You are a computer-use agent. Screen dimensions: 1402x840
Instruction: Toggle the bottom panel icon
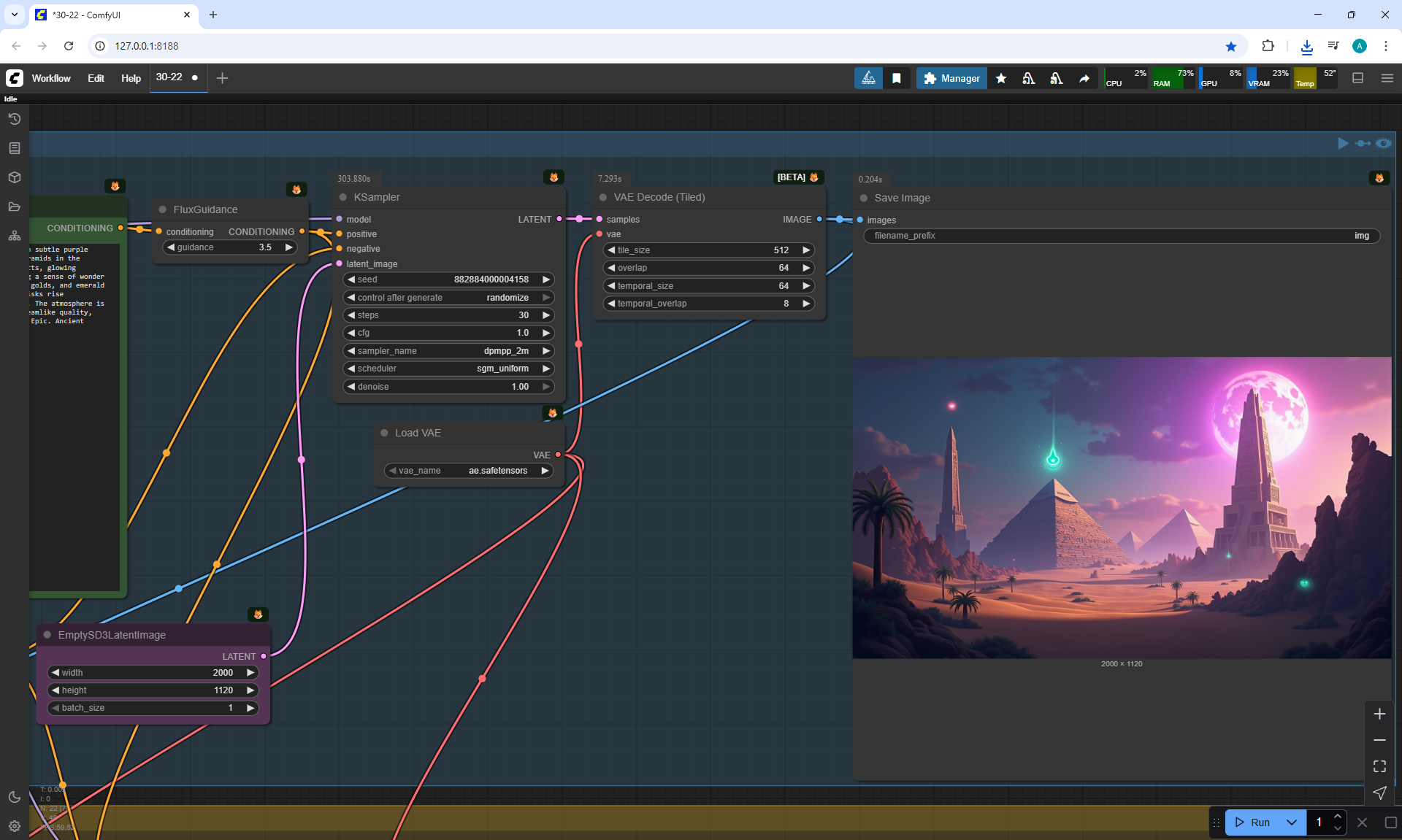(1357, 78)
